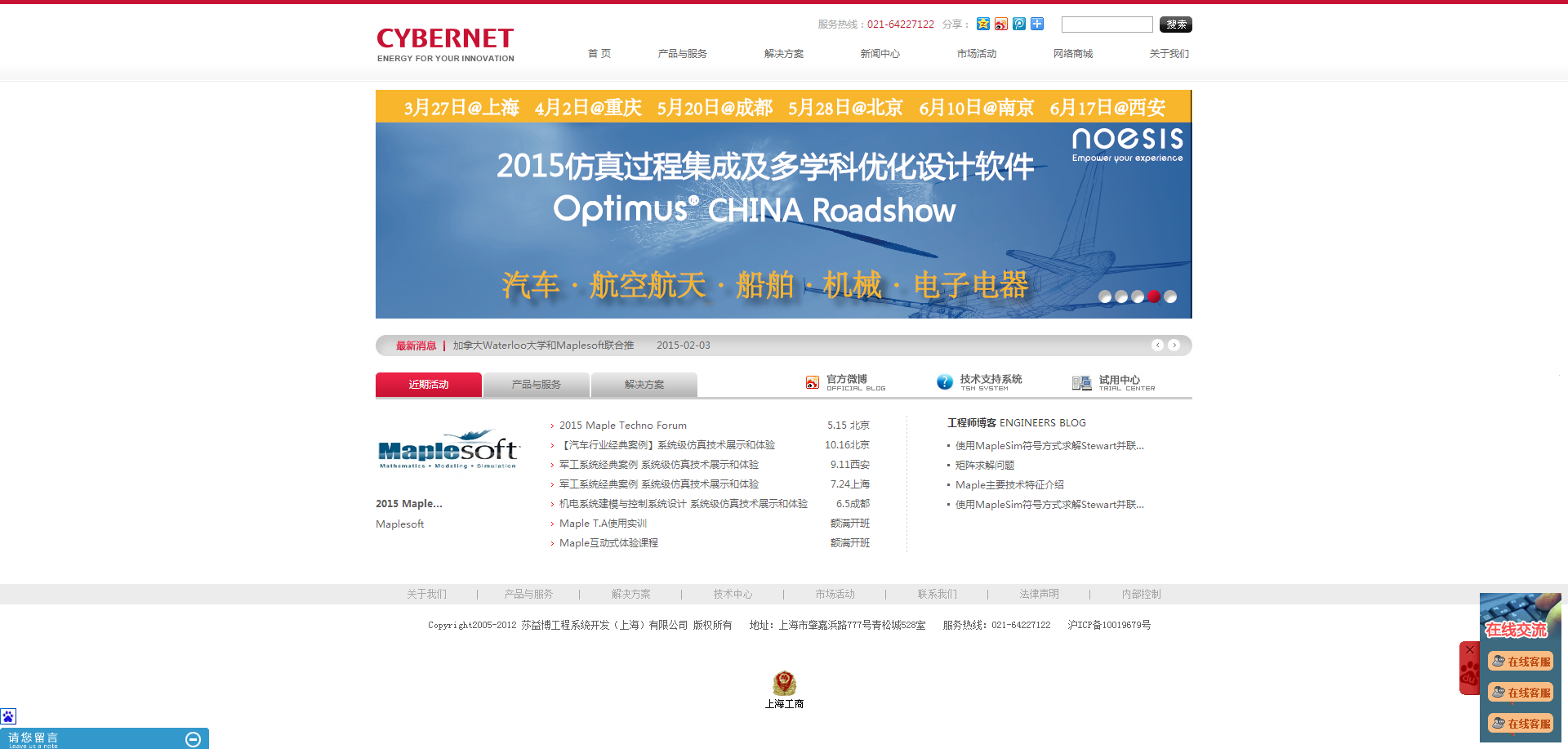1568x749 pixels.
Task: Focus the header search input field
Action: coord(1107,25)
